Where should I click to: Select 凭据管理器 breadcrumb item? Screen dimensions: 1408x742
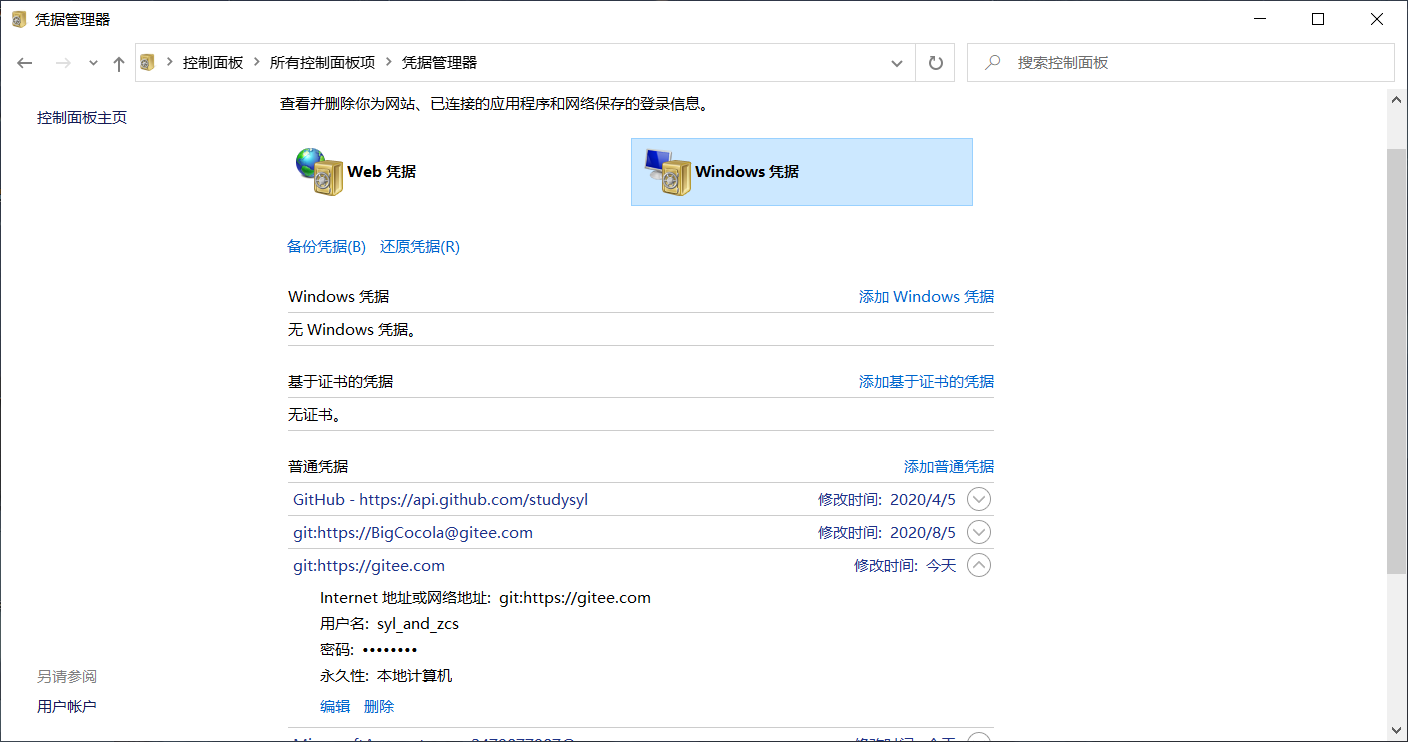(x=439, y=62)
